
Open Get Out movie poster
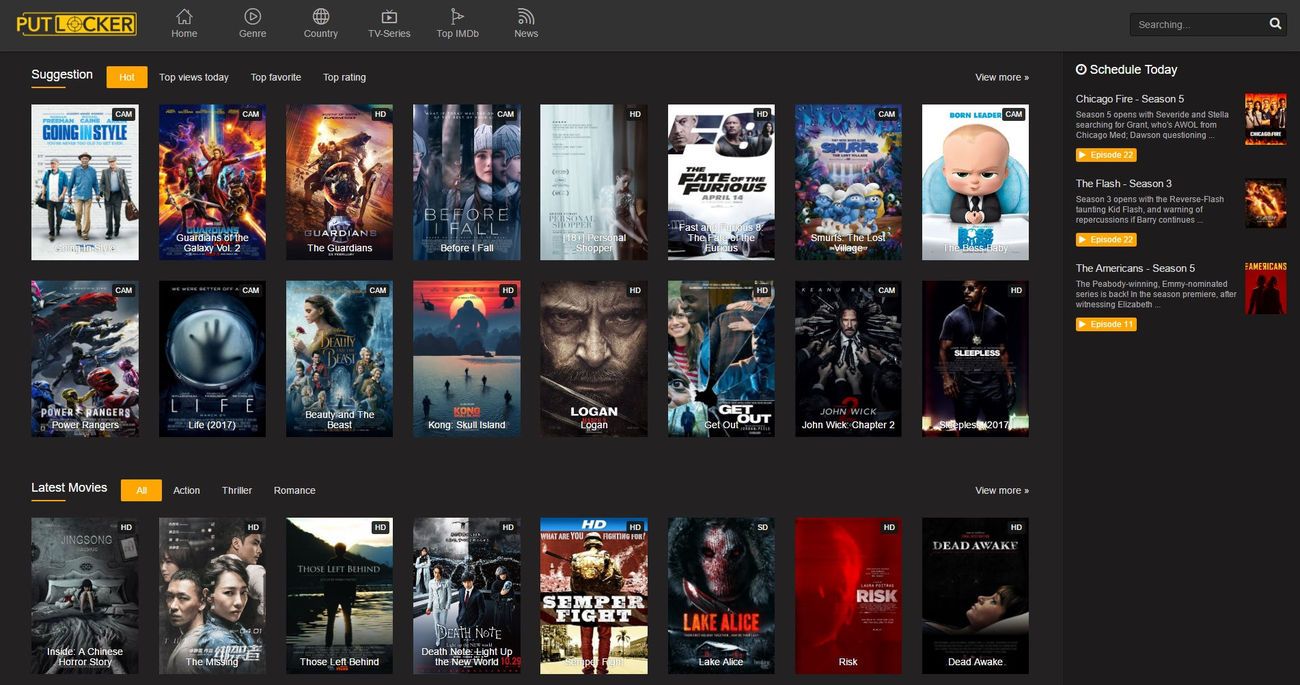click(721, 358)
